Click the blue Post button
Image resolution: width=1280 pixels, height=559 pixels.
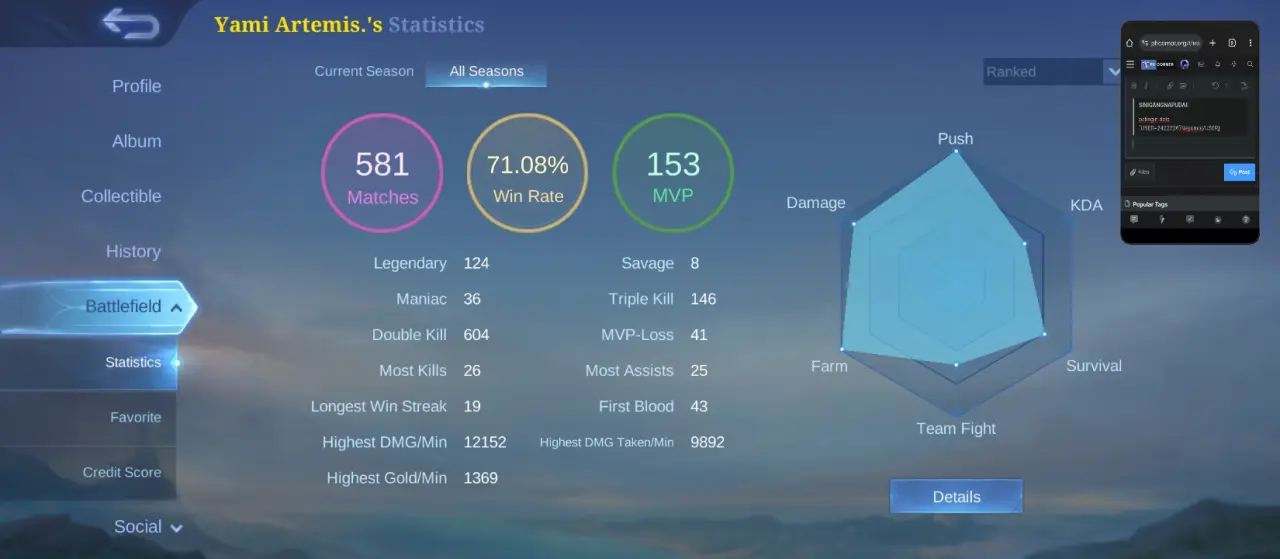1239,172
